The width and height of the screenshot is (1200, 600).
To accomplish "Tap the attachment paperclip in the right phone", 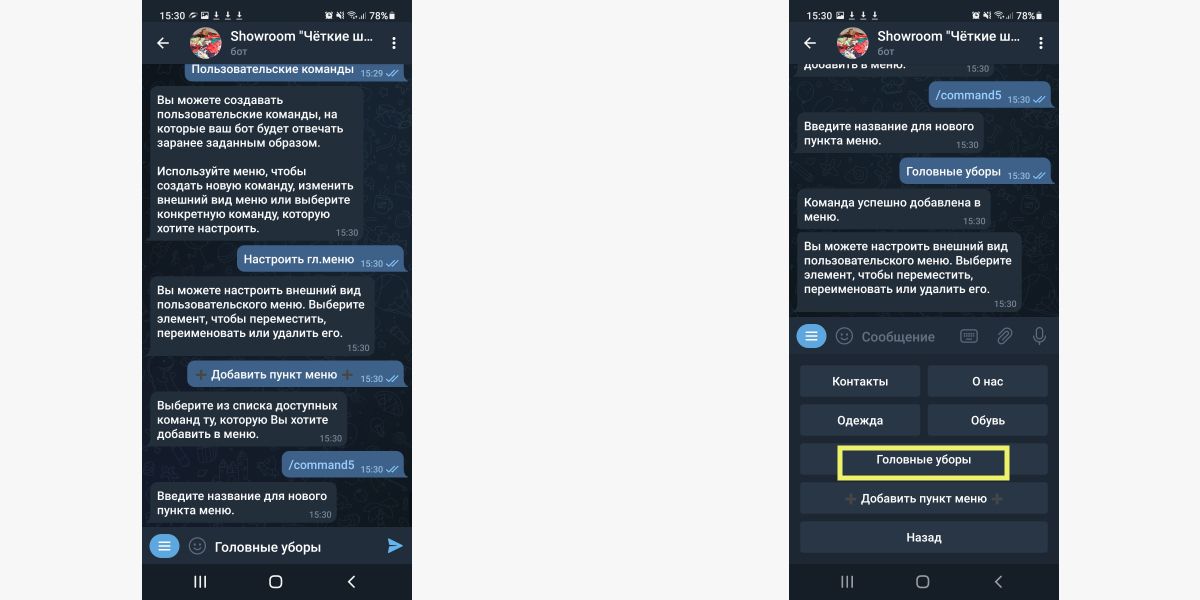I will click(x=1005, y=336).
